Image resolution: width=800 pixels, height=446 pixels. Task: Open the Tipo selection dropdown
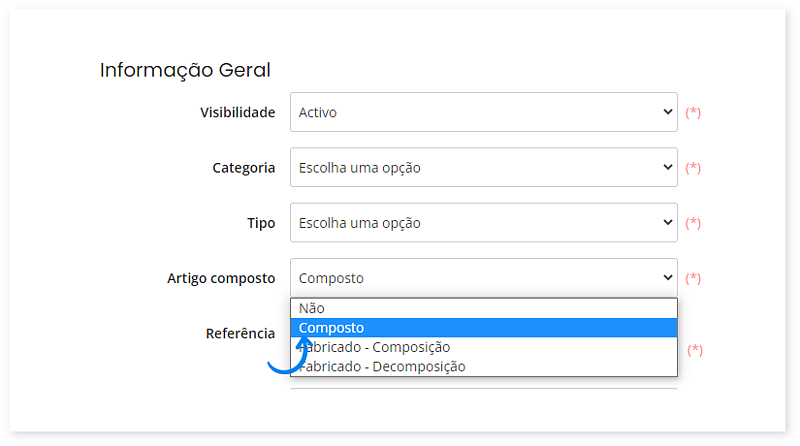(x=483, y=222)
